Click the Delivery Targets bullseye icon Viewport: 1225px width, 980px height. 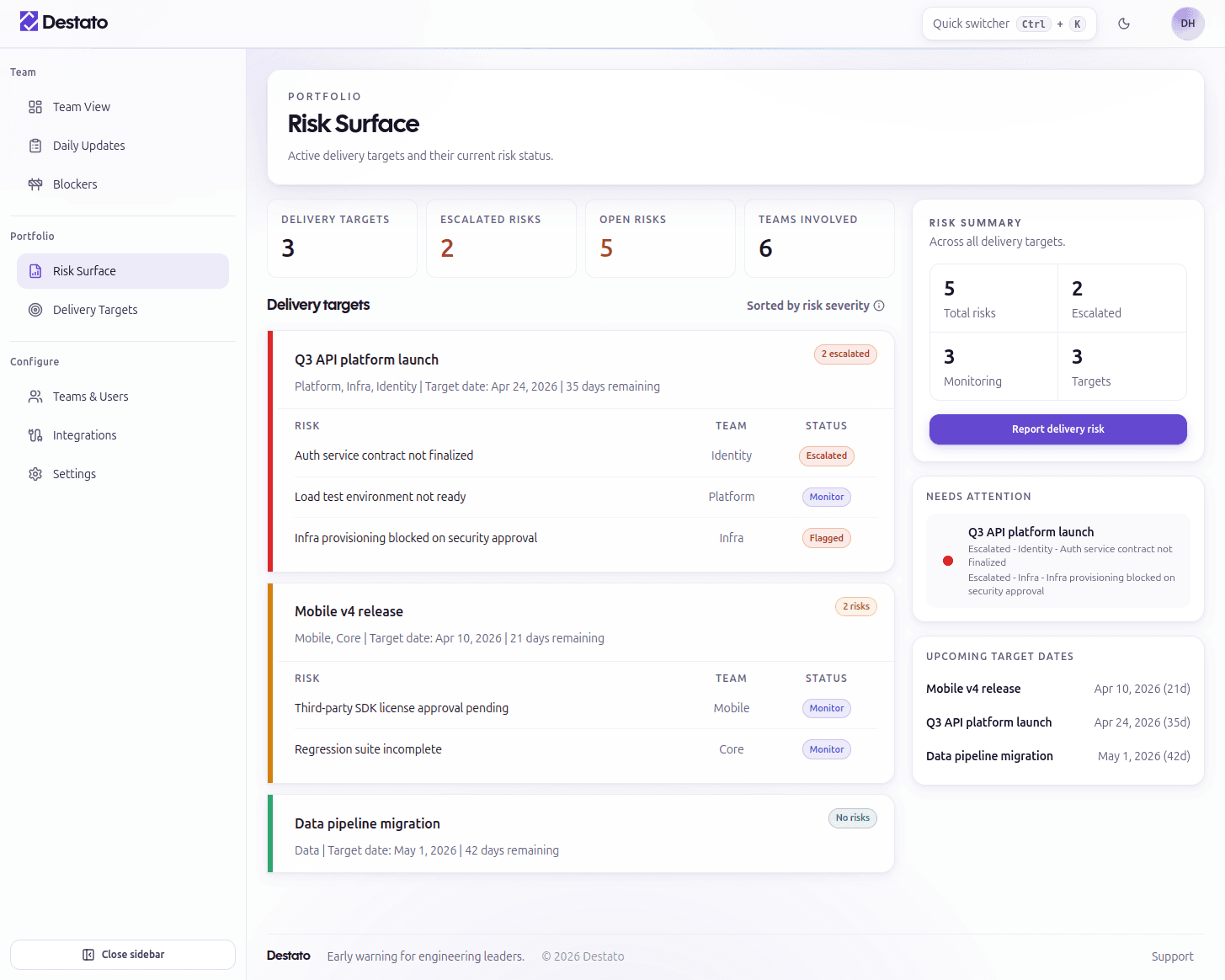pos(35,310)
